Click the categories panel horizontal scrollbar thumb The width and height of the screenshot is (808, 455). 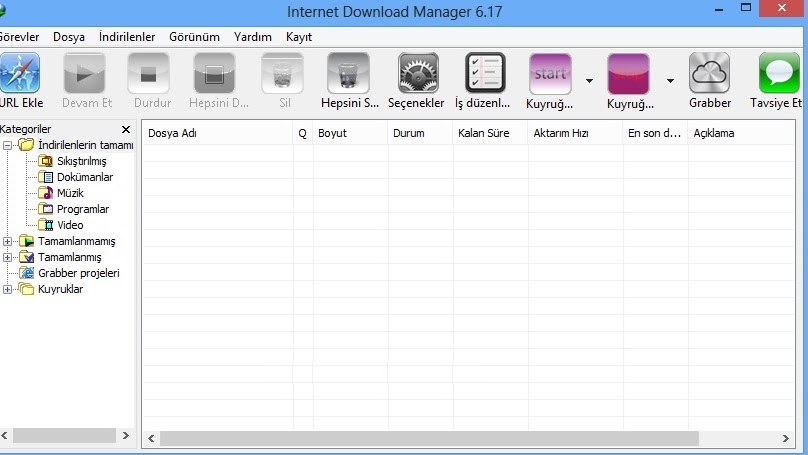[64, 435]
